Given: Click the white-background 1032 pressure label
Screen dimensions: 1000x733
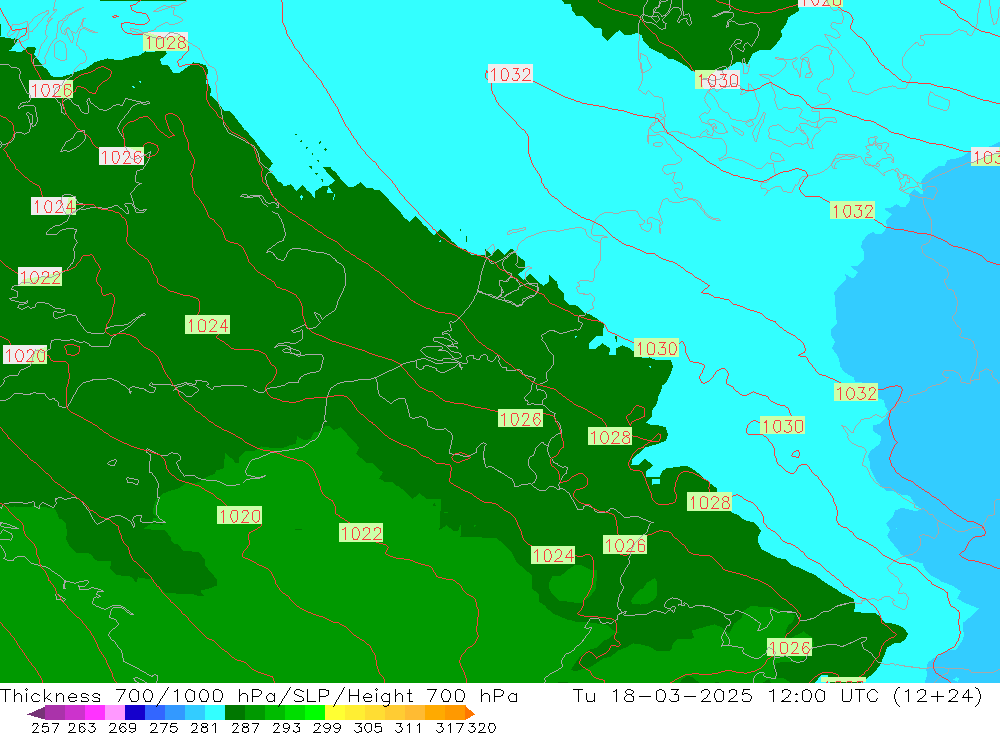Looking at the screenshot, I should tap(510, 74).
